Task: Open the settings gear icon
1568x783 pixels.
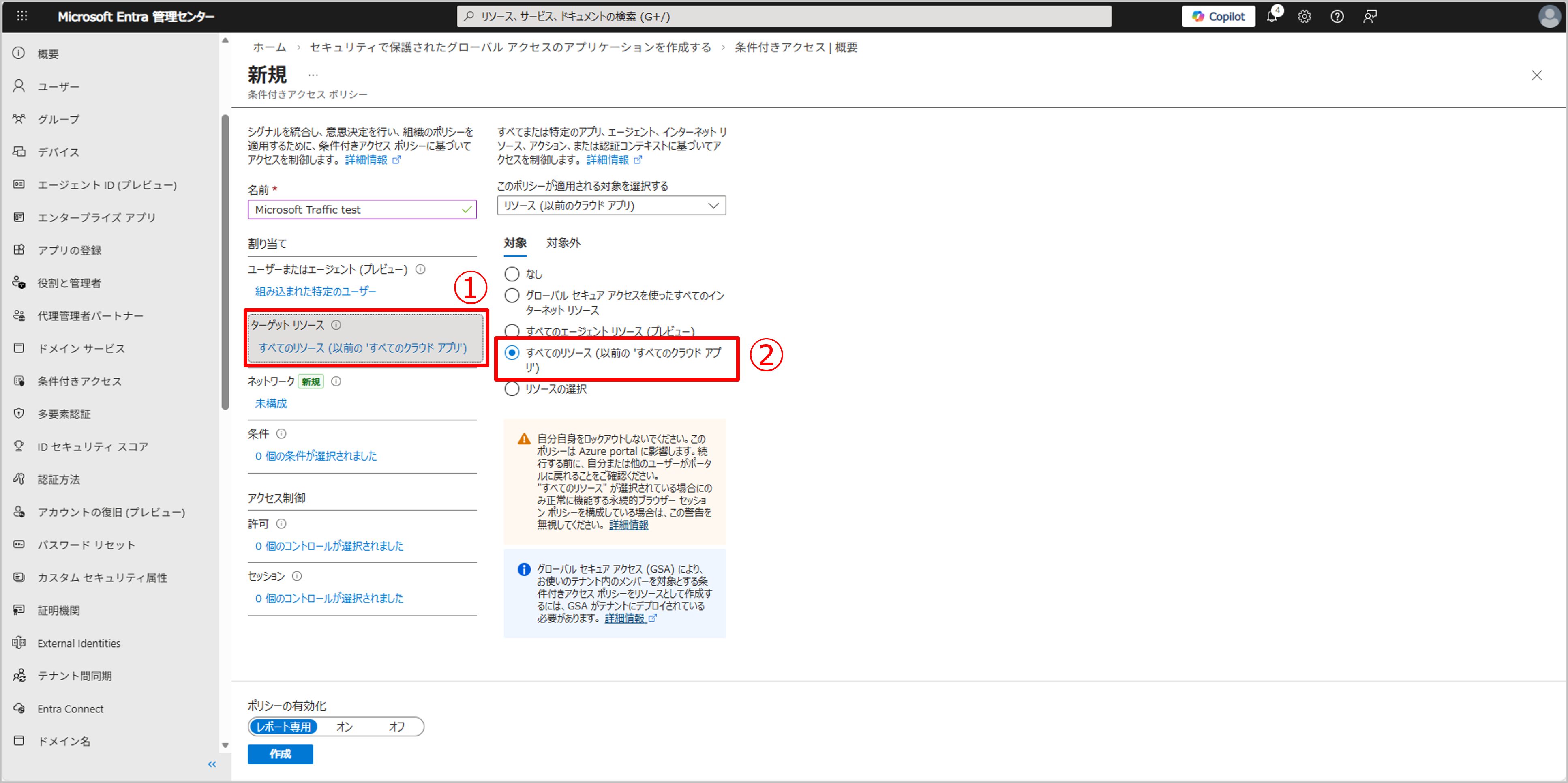Action: pos(1304,17)
